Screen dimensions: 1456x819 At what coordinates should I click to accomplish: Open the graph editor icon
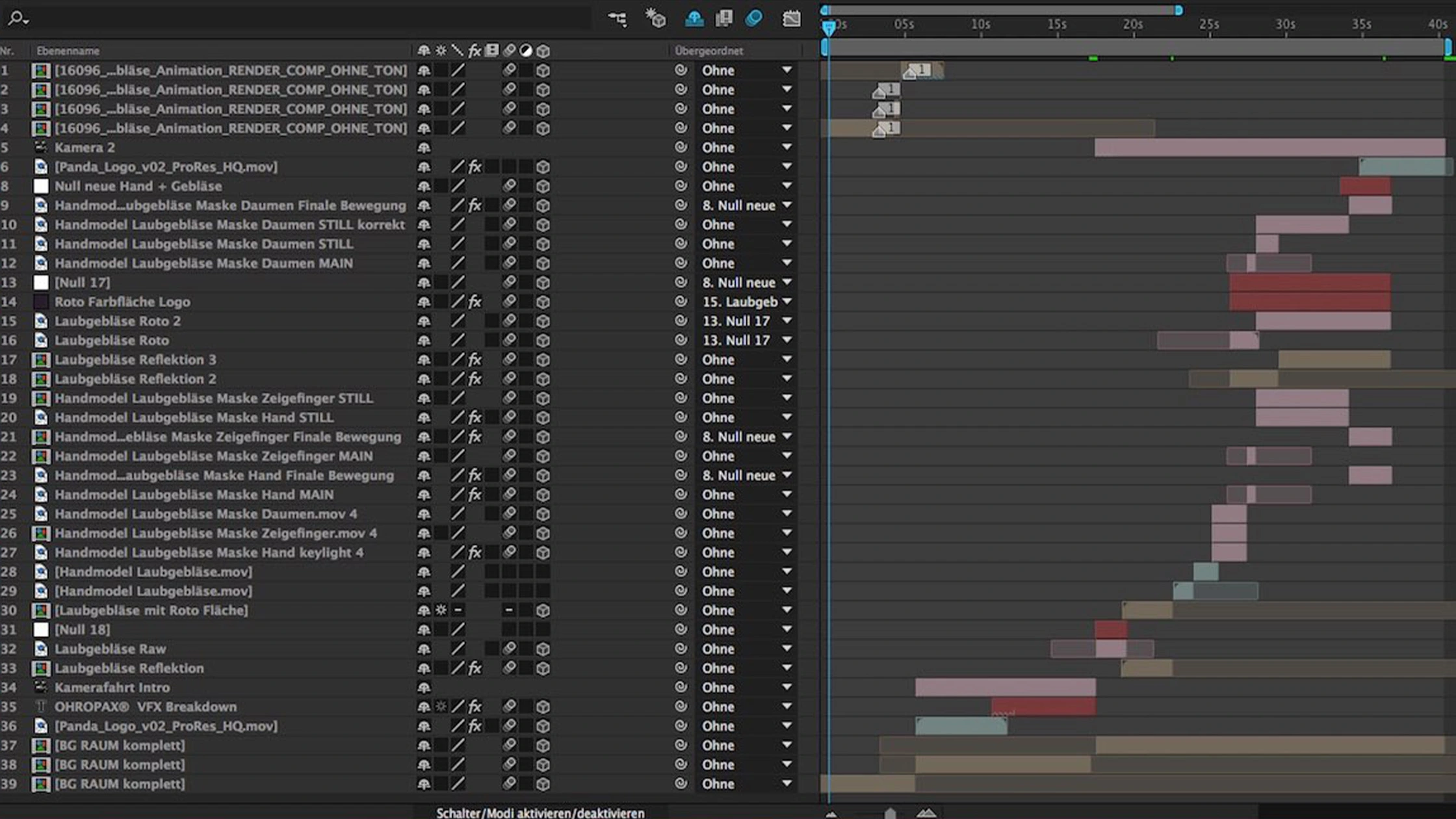click(x=792, y=18)
